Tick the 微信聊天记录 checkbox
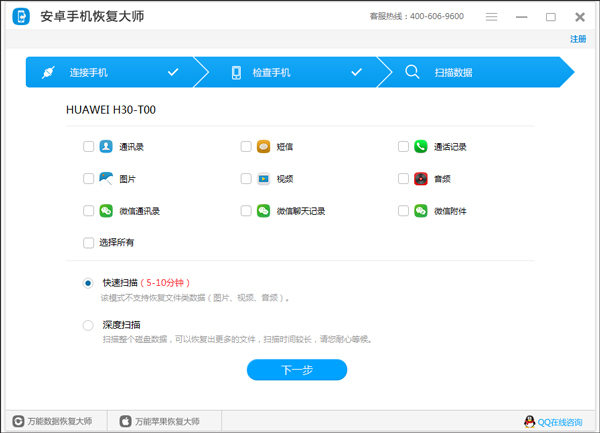The height and width of the screenshot is (433, 600). (246, 212)
